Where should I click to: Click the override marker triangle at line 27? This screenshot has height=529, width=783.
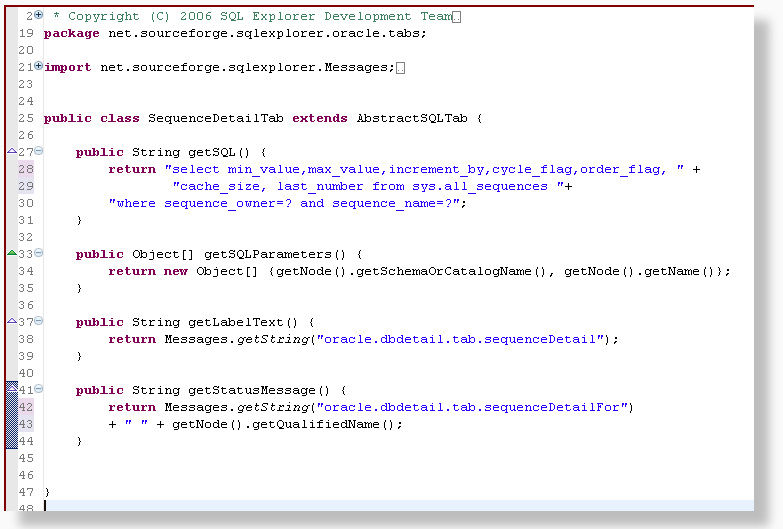(12, 151)
